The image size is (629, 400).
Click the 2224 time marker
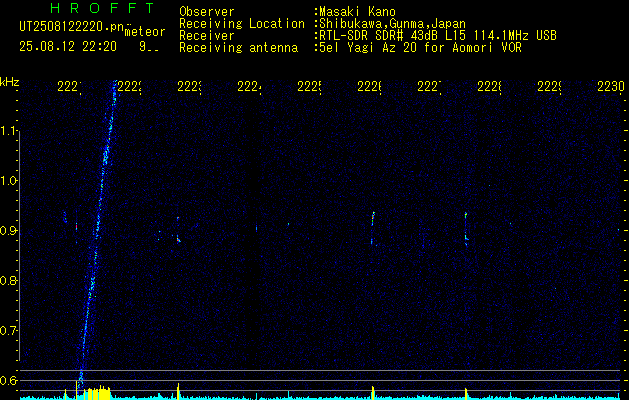pos(250,86)
